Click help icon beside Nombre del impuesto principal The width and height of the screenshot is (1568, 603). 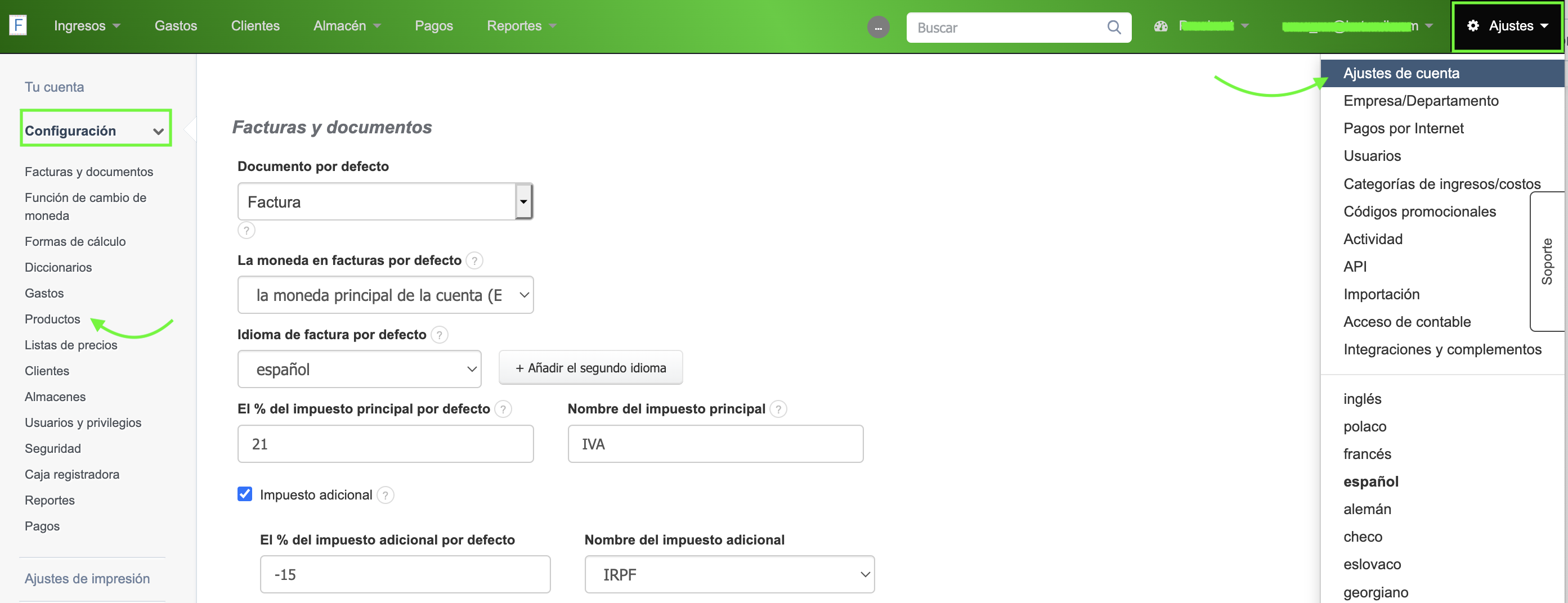[x=777, y=409]
